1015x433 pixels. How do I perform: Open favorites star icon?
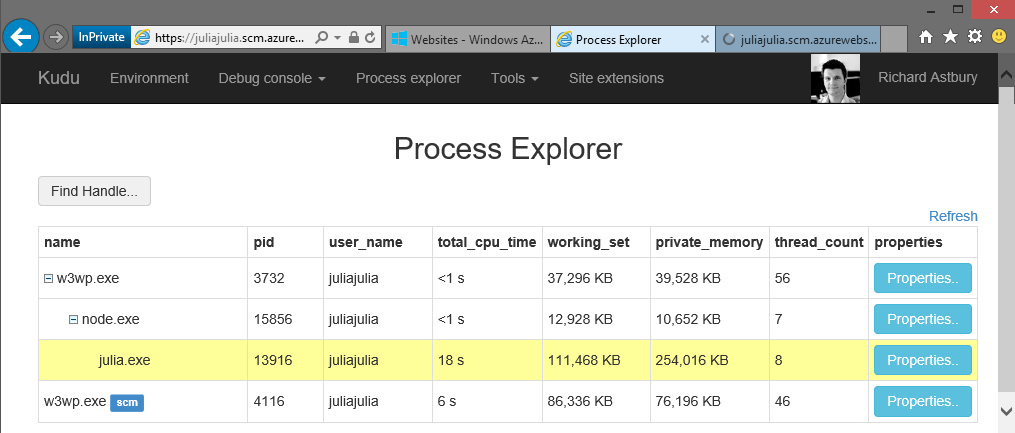point(950,37)
